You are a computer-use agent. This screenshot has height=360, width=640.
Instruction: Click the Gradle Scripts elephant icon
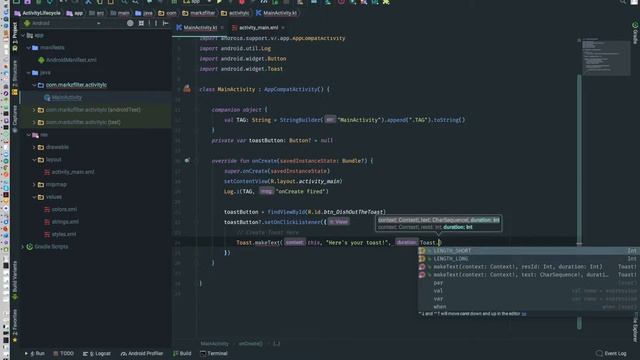coord(30,247)
